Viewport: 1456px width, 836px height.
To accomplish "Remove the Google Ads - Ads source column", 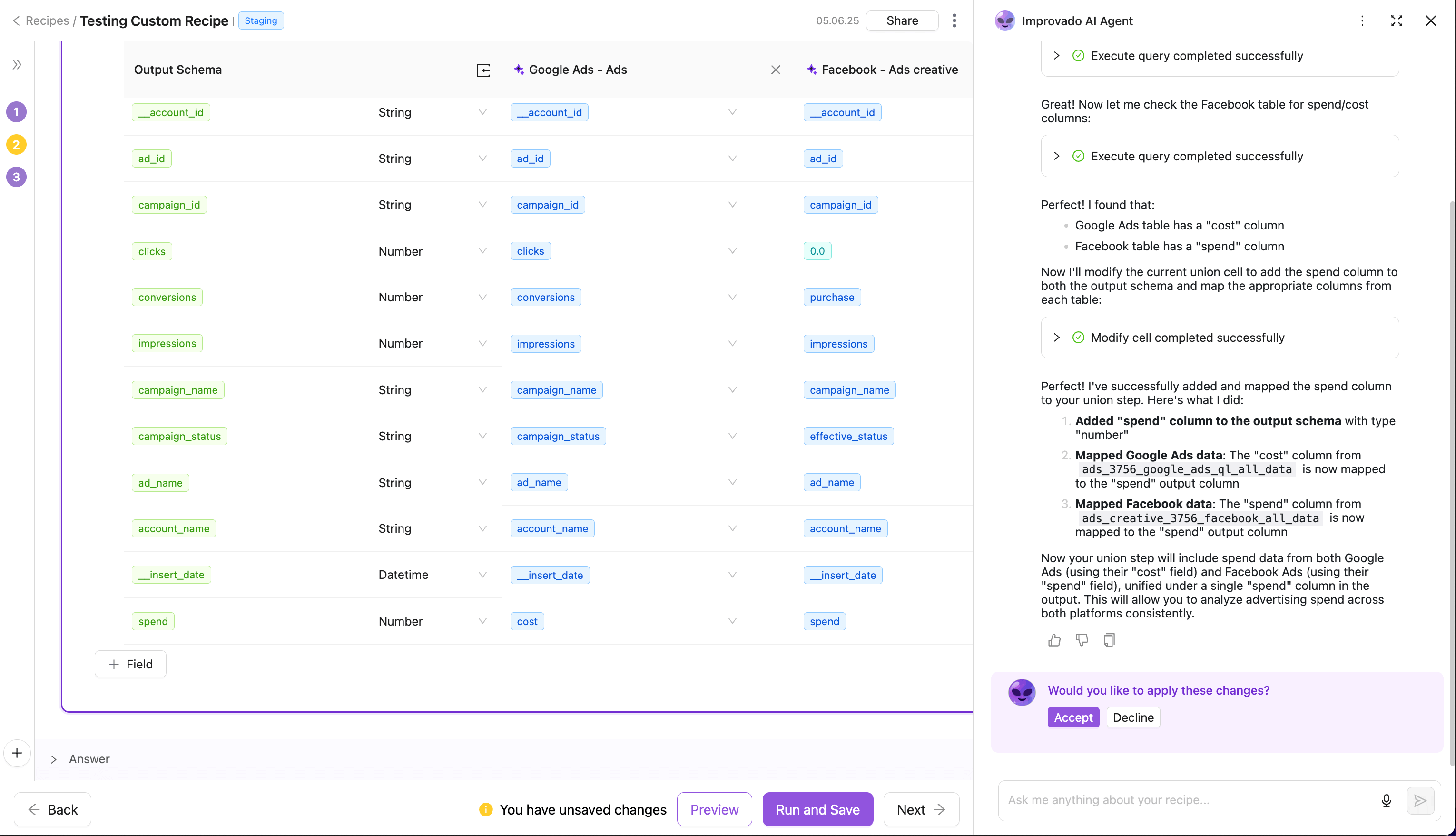I will 775,70.
